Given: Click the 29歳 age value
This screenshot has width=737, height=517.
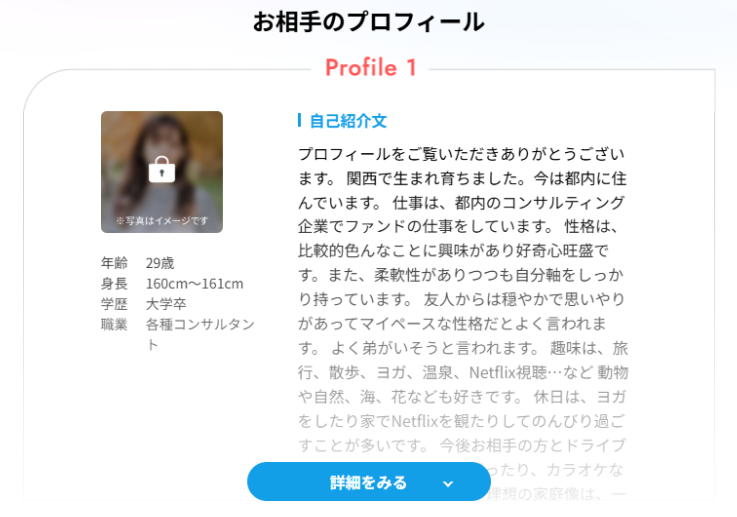Looking at the screenshot, I should (x=160, y=263).
